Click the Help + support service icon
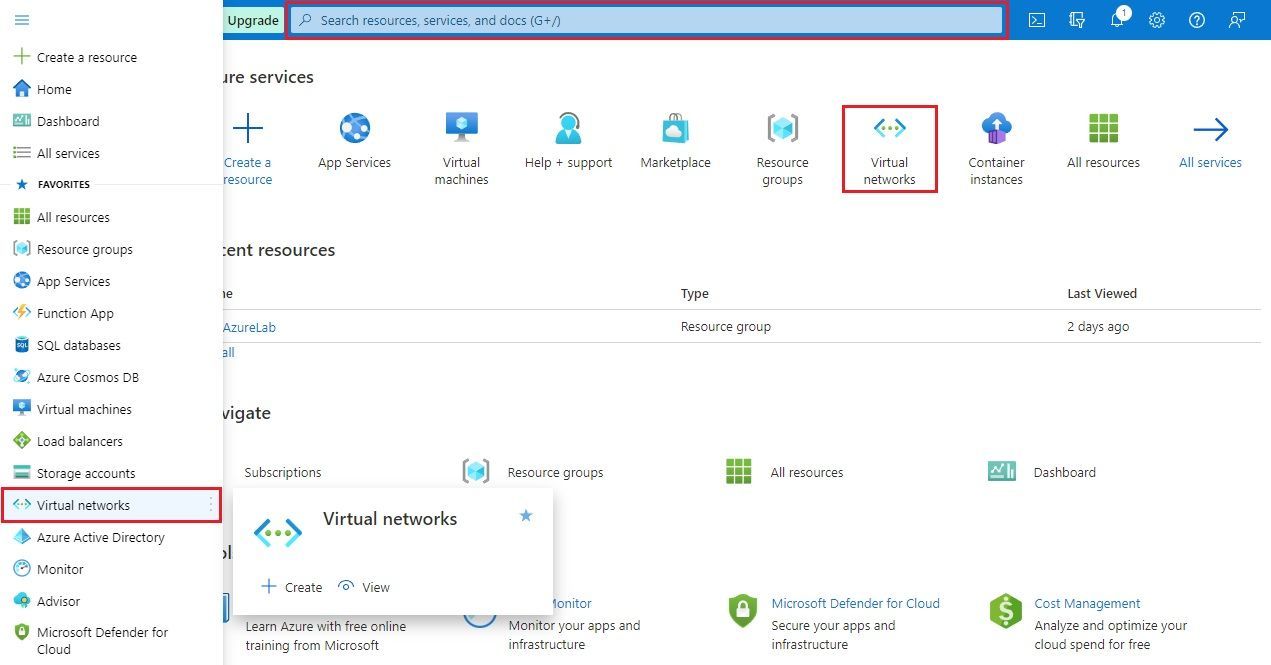 568,129
